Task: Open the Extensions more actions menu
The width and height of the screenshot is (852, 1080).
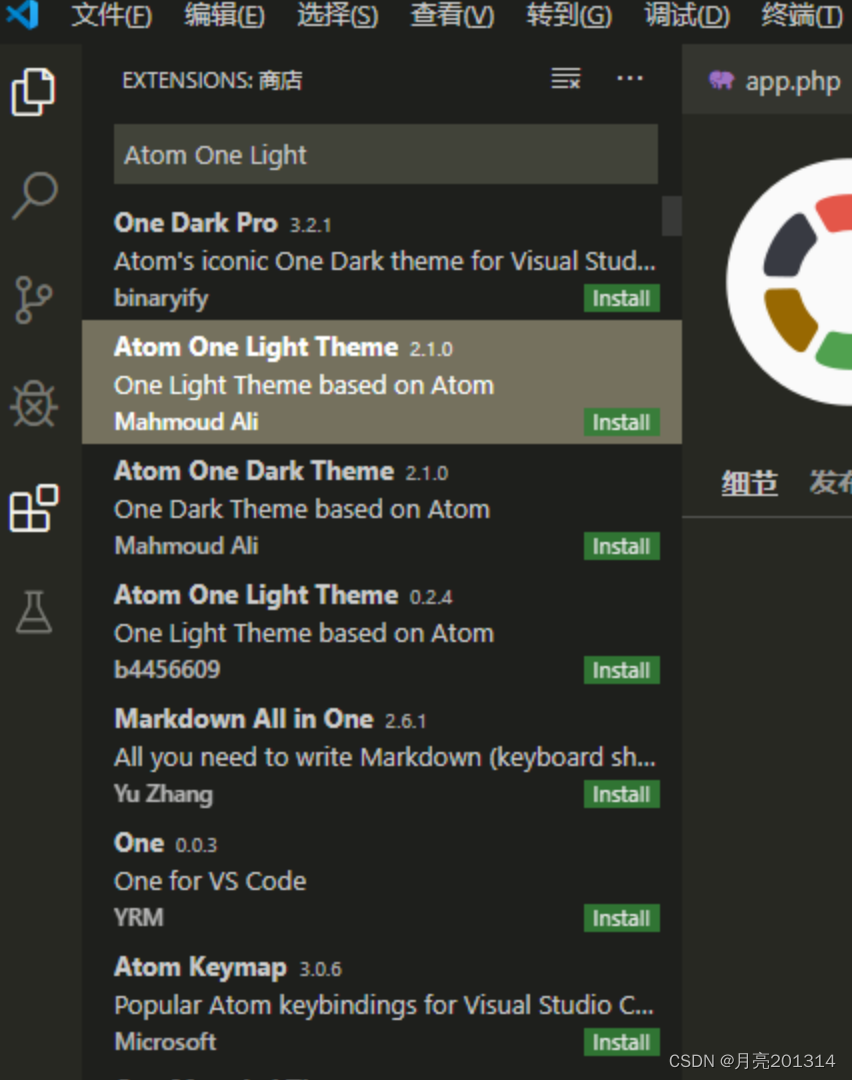Action: point(630,79)
